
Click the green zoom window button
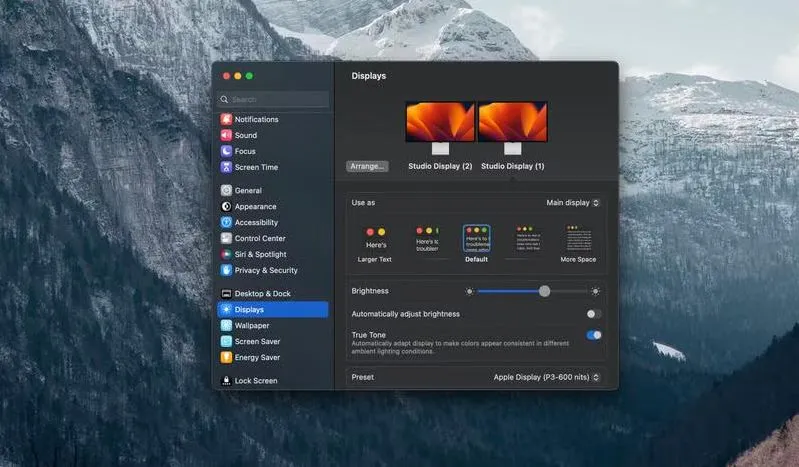point(249,76)
